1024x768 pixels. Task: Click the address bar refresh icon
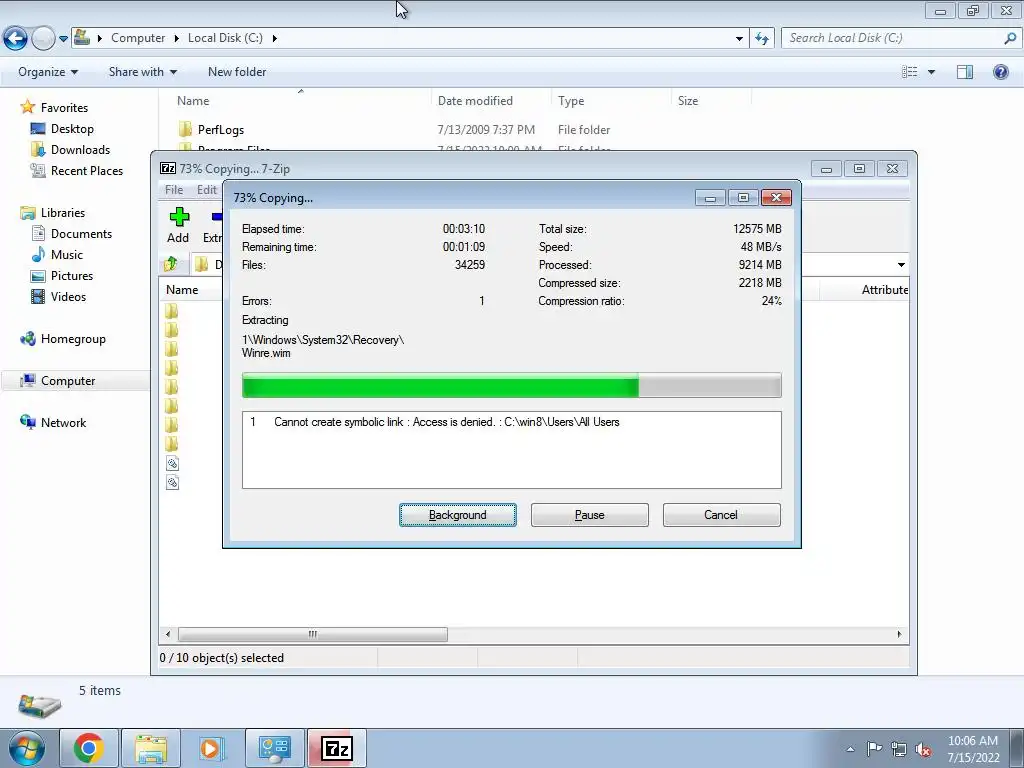762,39
